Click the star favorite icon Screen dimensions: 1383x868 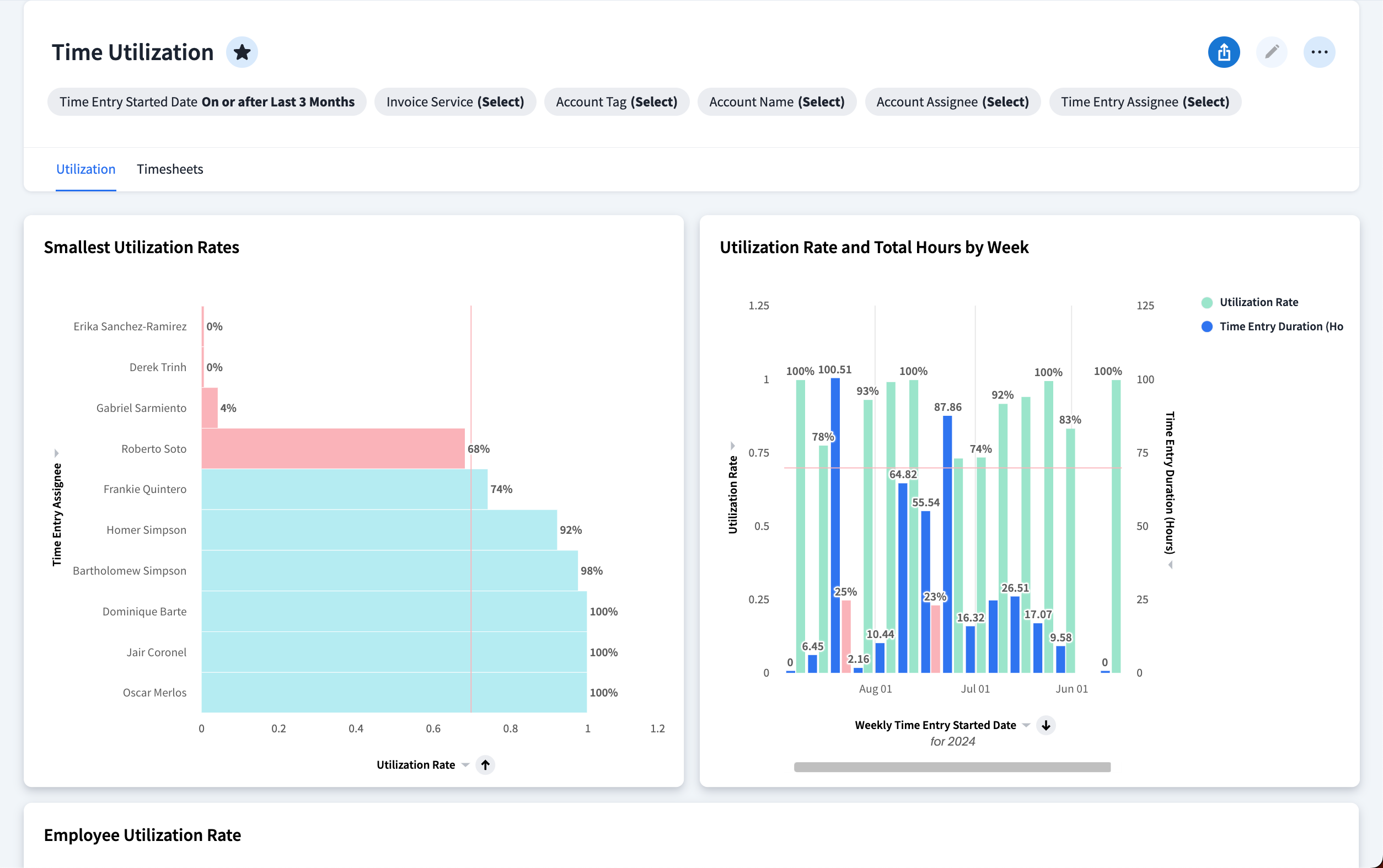coord(242,52)
